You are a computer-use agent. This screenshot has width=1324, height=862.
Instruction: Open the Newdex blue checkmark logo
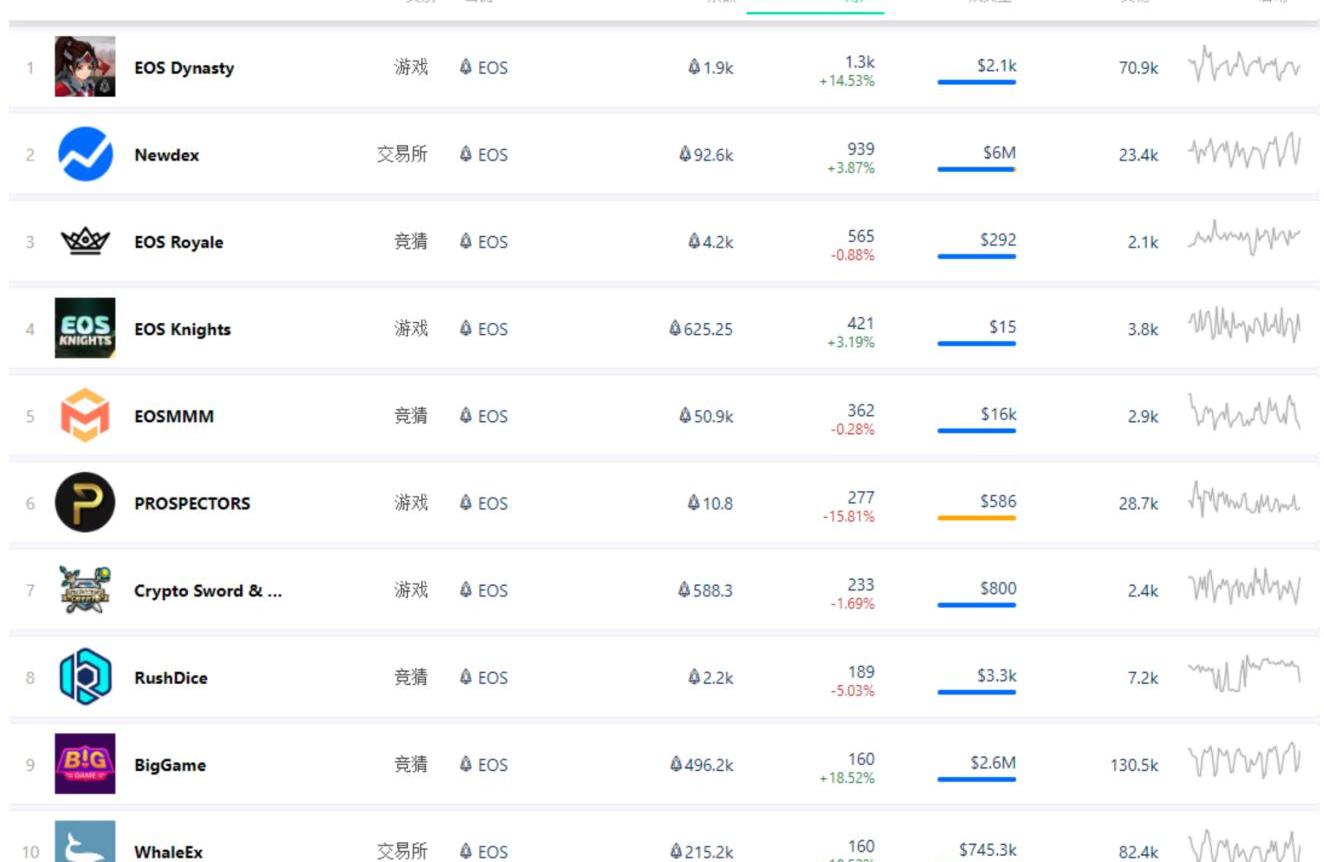pos(85,154)
